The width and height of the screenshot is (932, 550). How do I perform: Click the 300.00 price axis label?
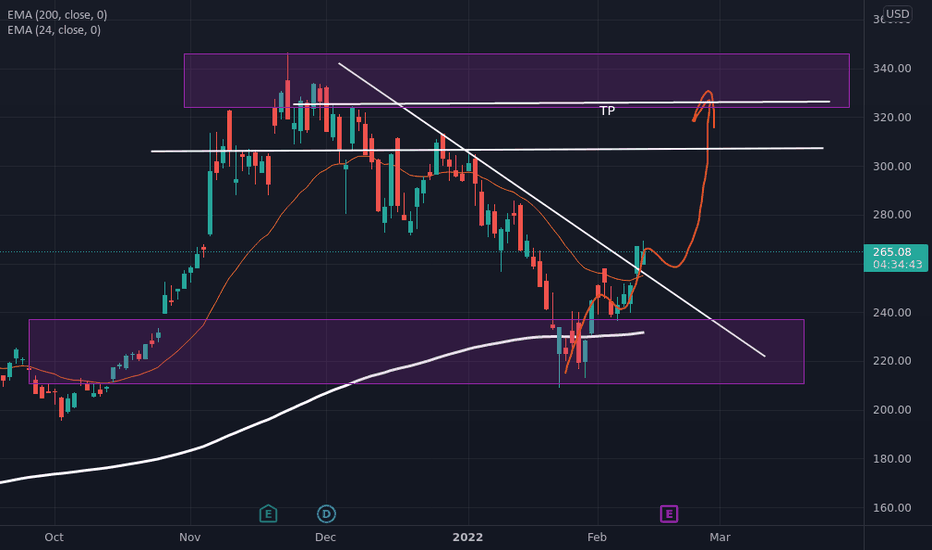pos(892,166)
